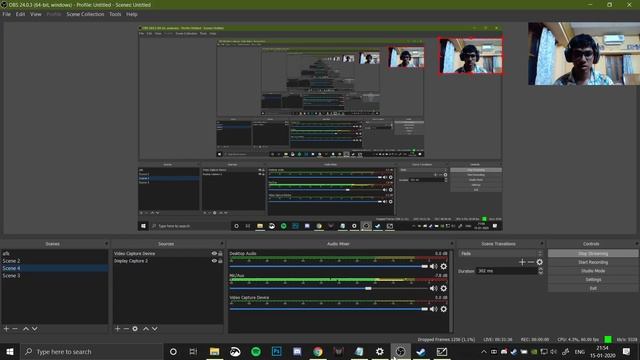Enable Studio Mode
640x360 pixels.
click(x=593, y=271)
